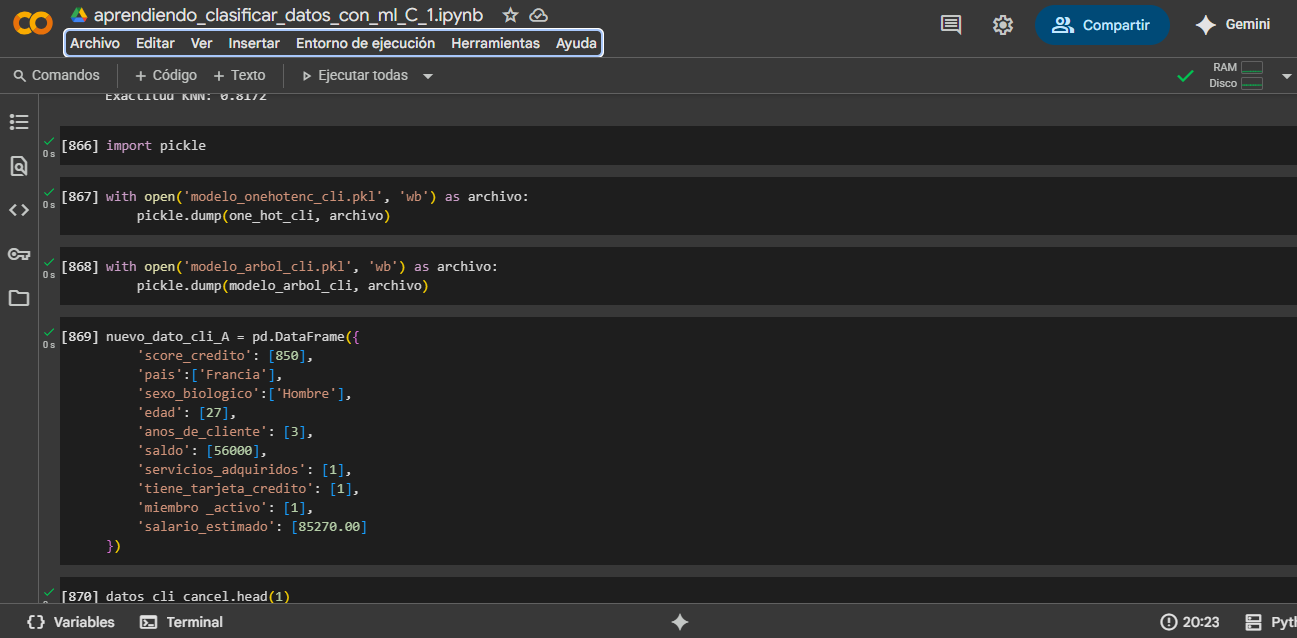Click the 'salario_estimado' value 85270.00

click(329, 526)
